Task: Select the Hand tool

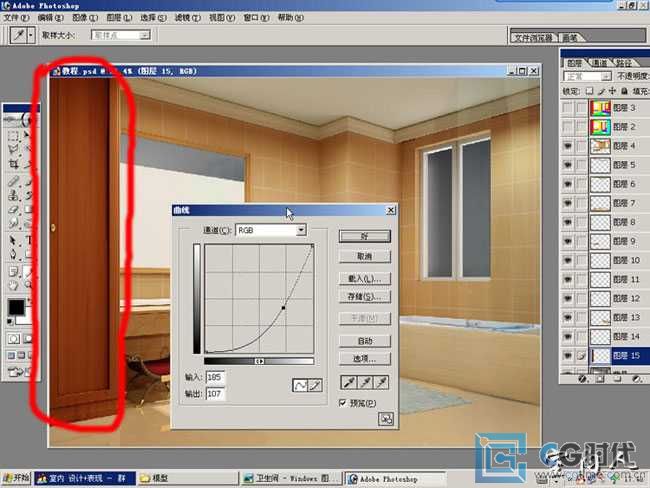Action: coord(13,285)
